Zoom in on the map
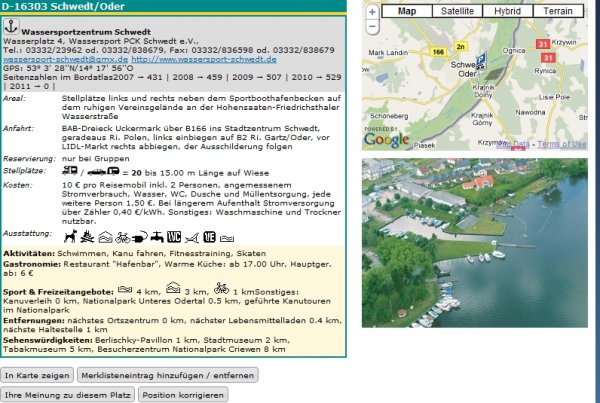Viewport: 600px width, 403px height. click(372, 12)
